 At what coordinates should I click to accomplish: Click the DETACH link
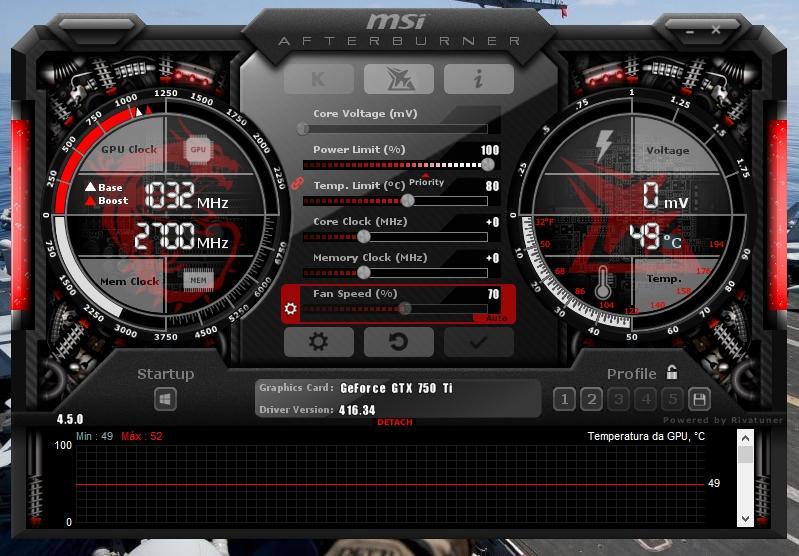395,422
